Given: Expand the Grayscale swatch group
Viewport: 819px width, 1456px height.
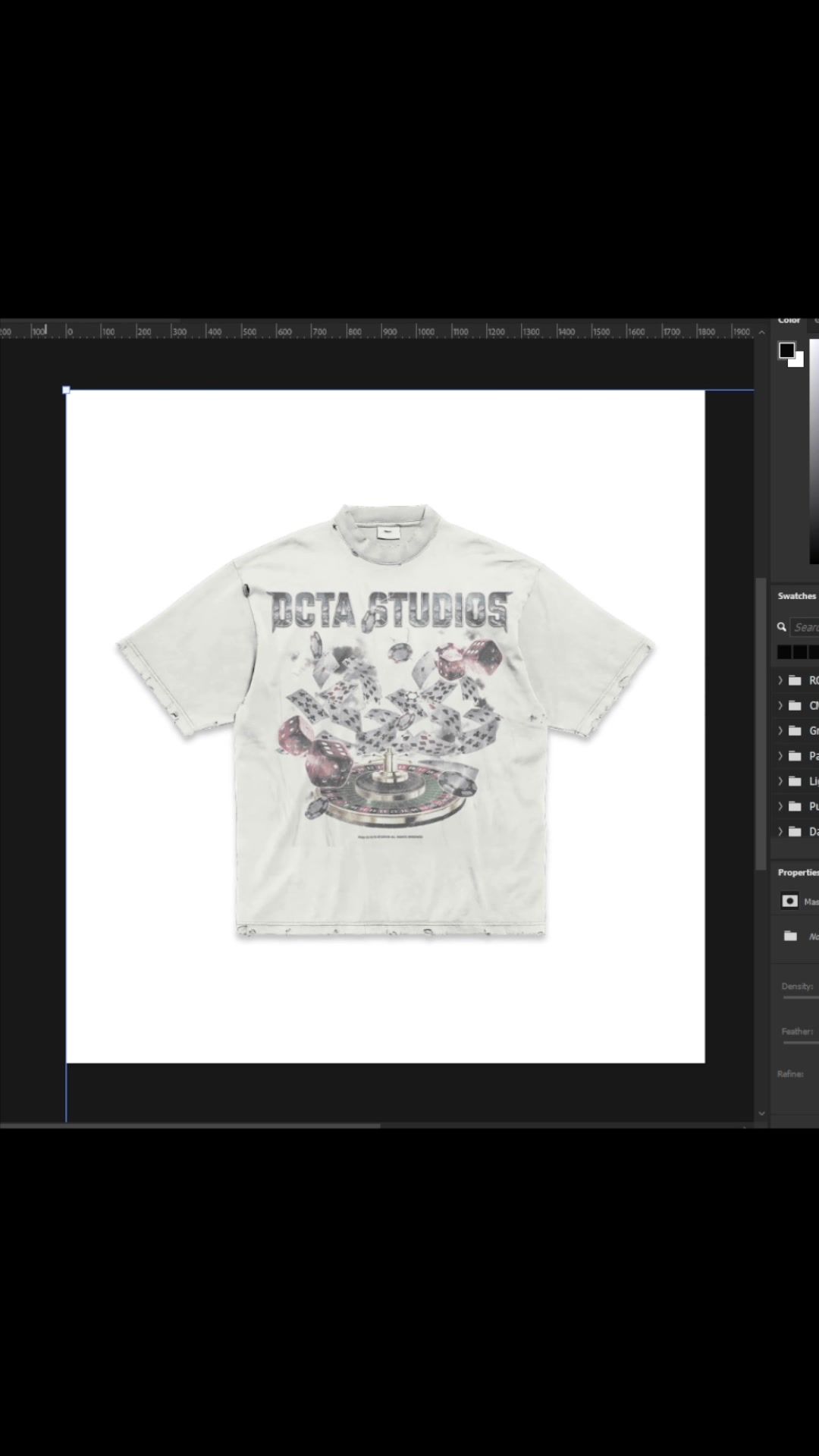Looking at the screenshot, I should pos(780,730).
